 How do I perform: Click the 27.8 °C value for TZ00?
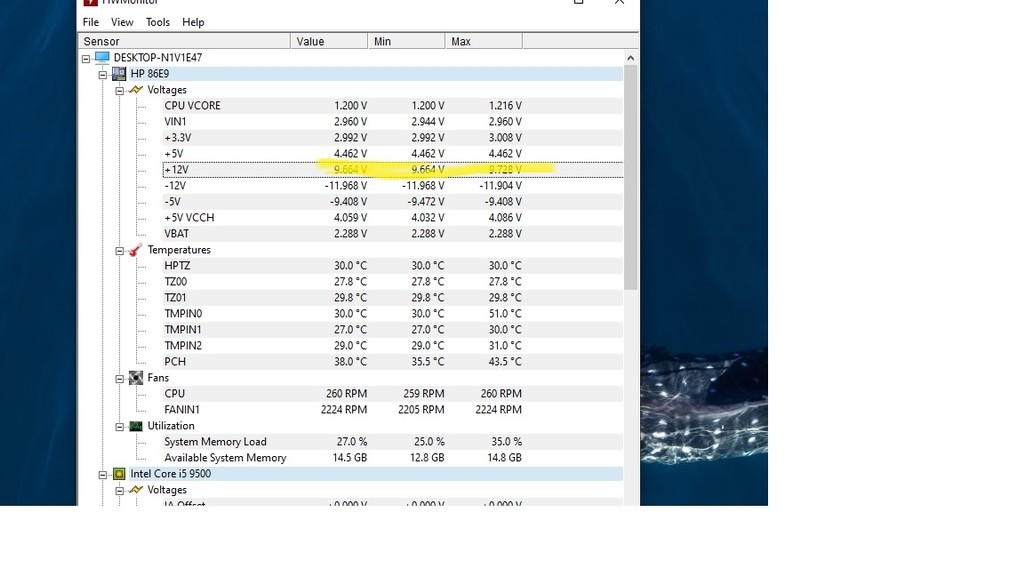point(351,281)
